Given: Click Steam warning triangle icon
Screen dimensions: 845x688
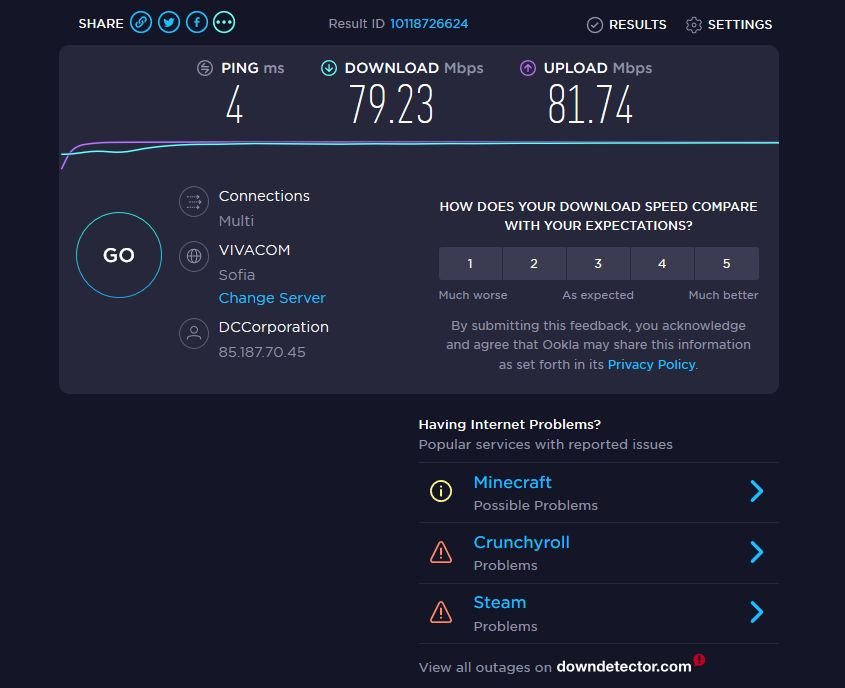Looking at the screenshot, I should (x=441, y=612).
